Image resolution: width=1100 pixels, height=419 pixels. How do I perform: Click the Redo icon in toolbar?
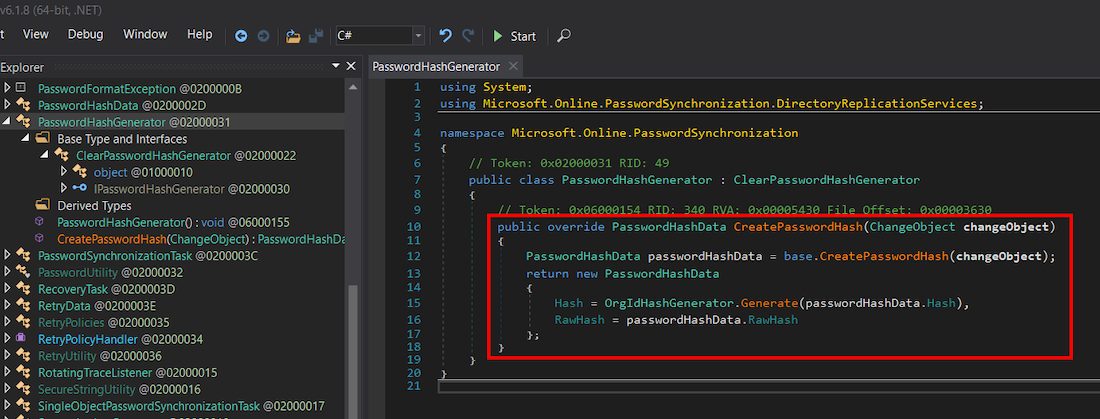point(468,36)
